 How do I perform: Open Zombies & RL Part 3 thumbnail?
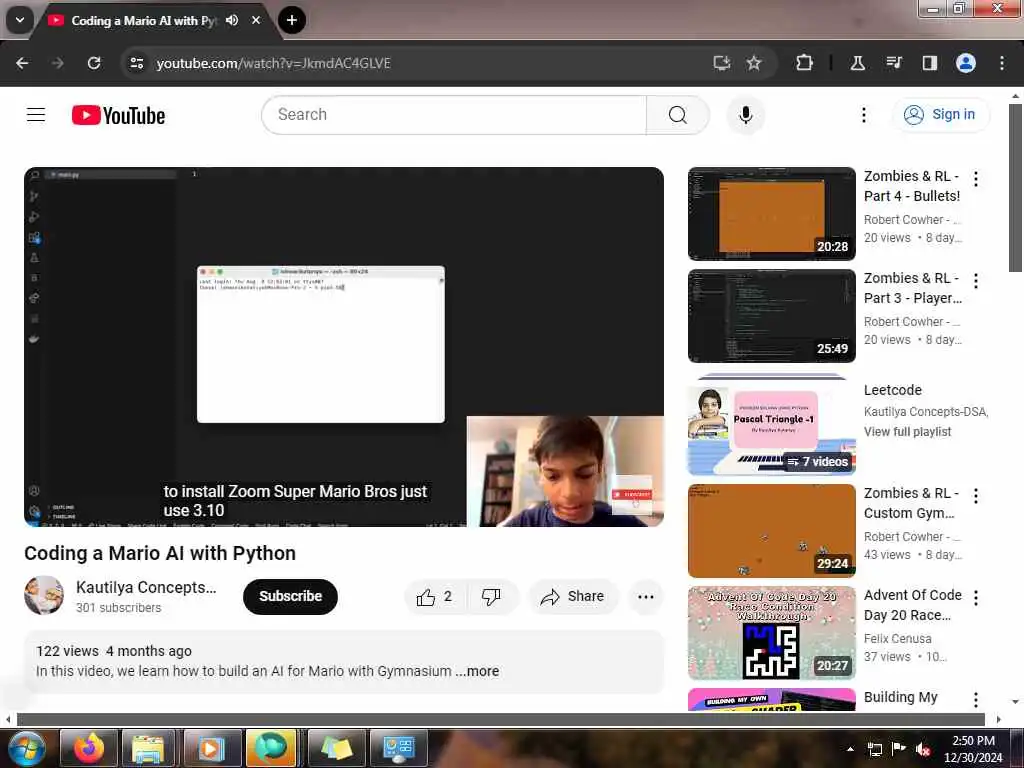pyautogui.click(x=771, y=315)
